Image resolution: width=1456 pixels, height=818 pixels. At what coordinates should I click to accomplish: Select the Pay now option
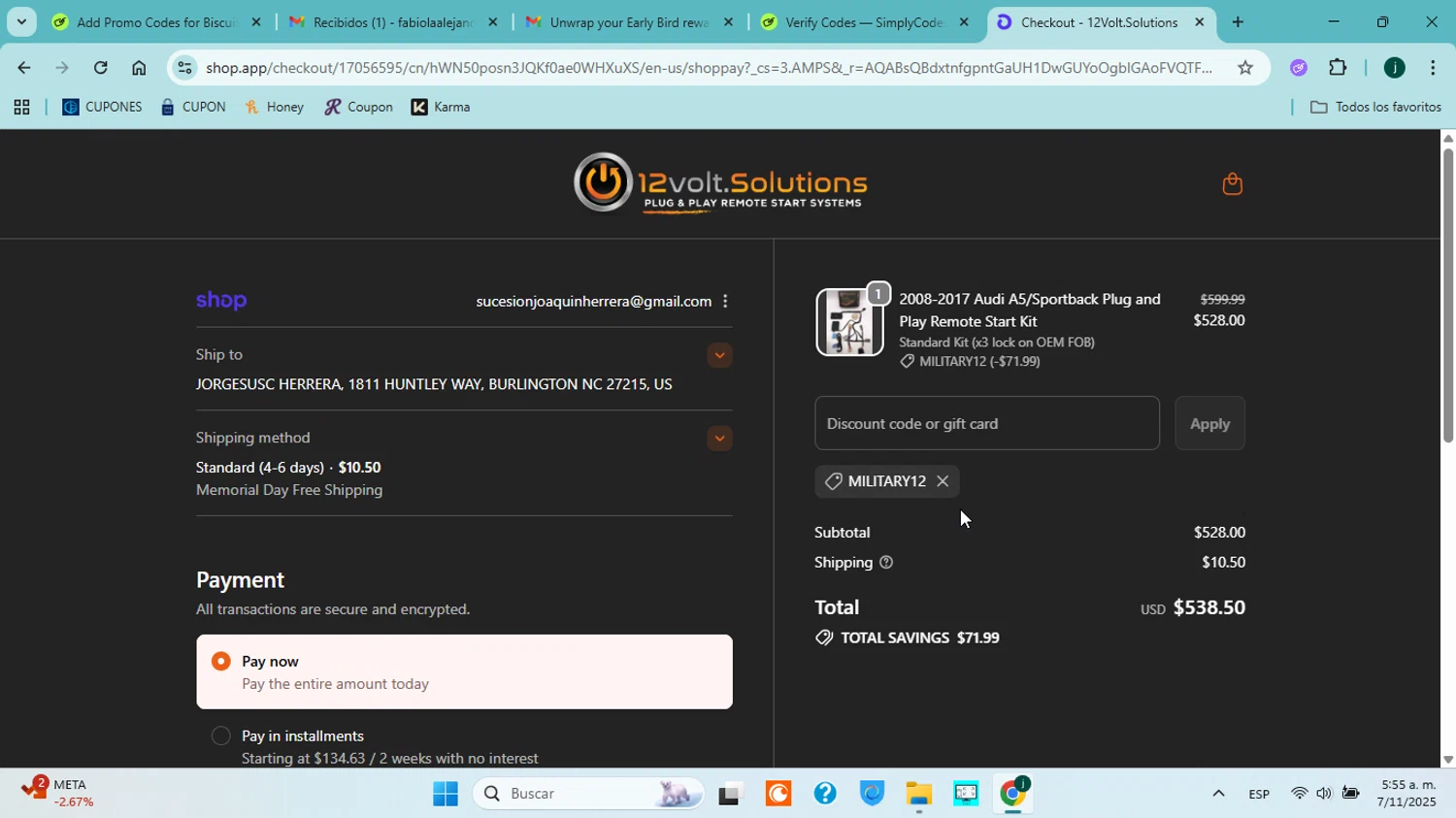click(464, 671)
